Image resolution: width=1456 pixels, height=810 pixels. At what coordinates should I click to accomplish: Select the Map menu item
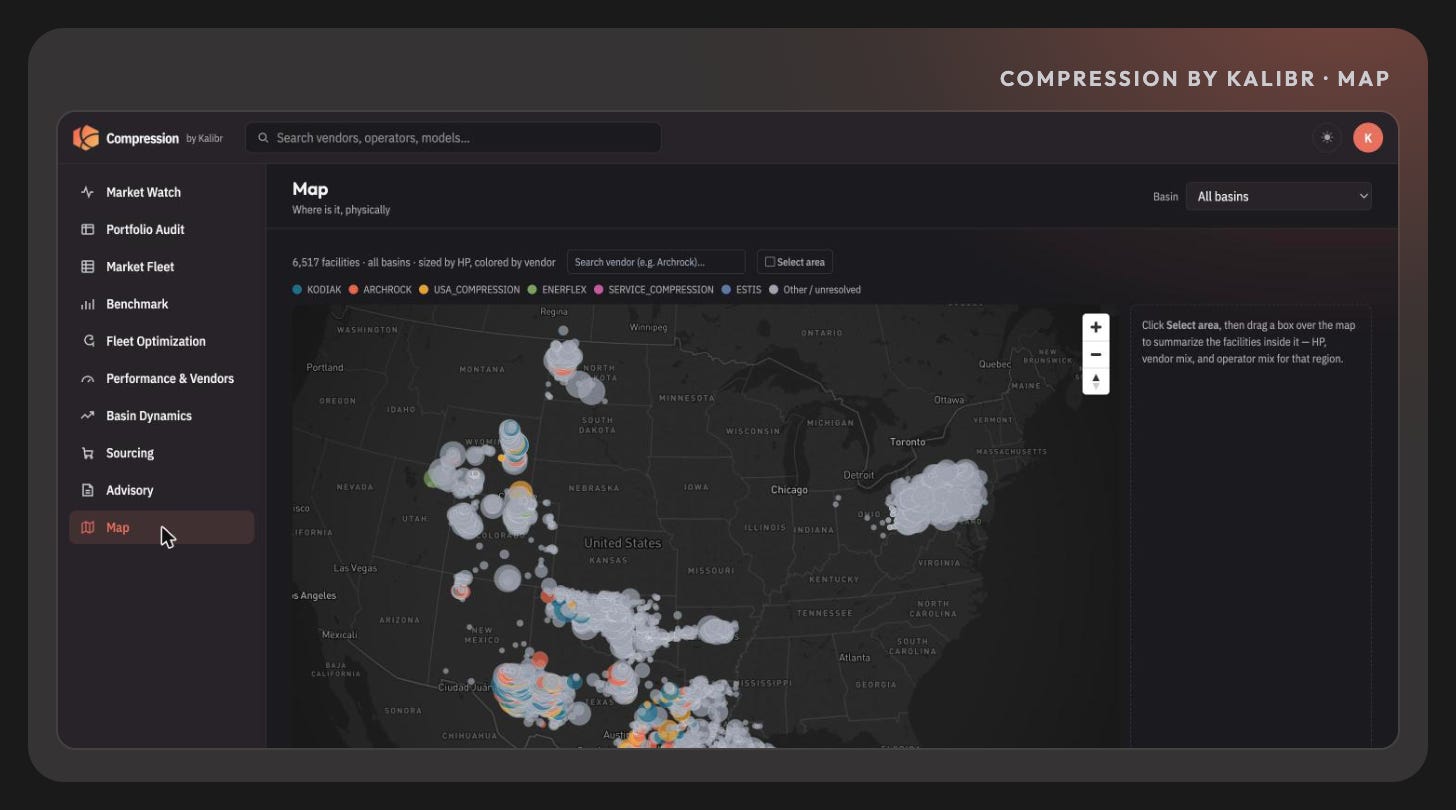[x=162, y=528]
